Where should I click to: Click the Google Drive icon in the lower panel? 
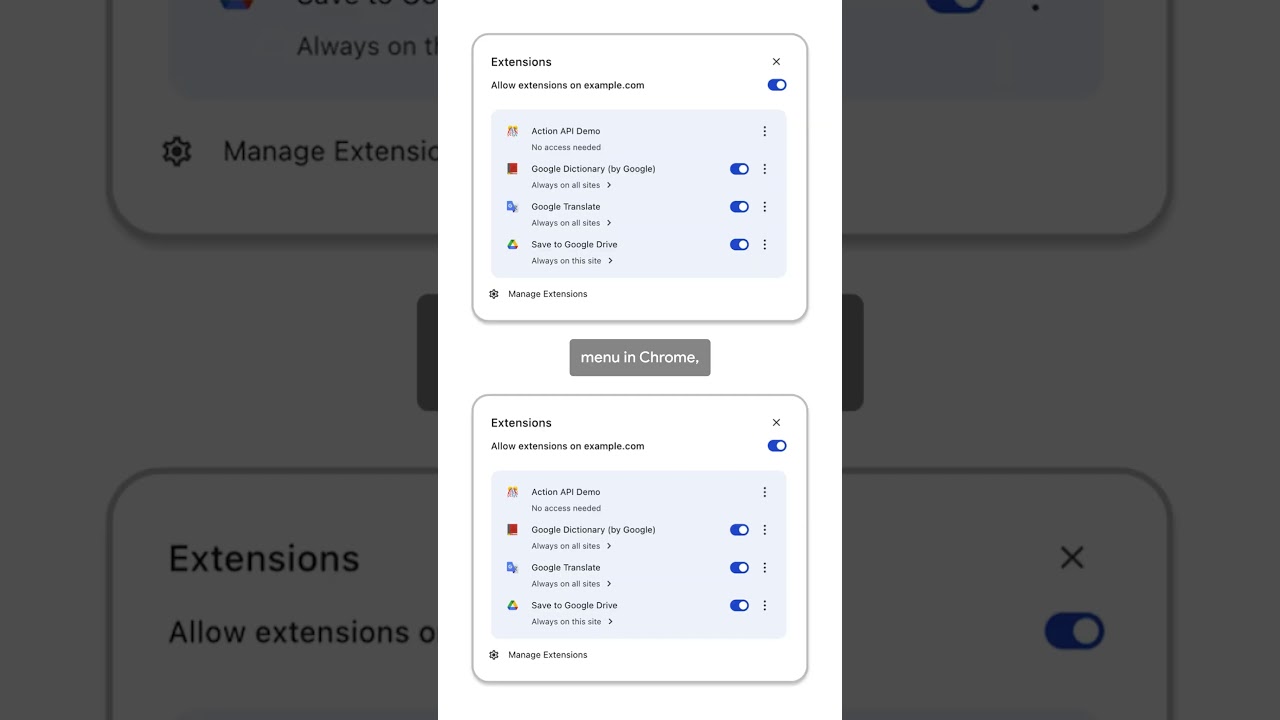pos(512,605)
